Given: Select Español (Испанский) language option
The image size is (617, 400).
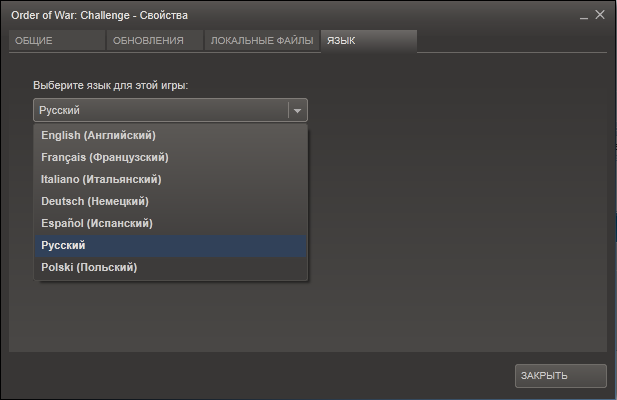Looking at the screenshot, I should (170, 223).
